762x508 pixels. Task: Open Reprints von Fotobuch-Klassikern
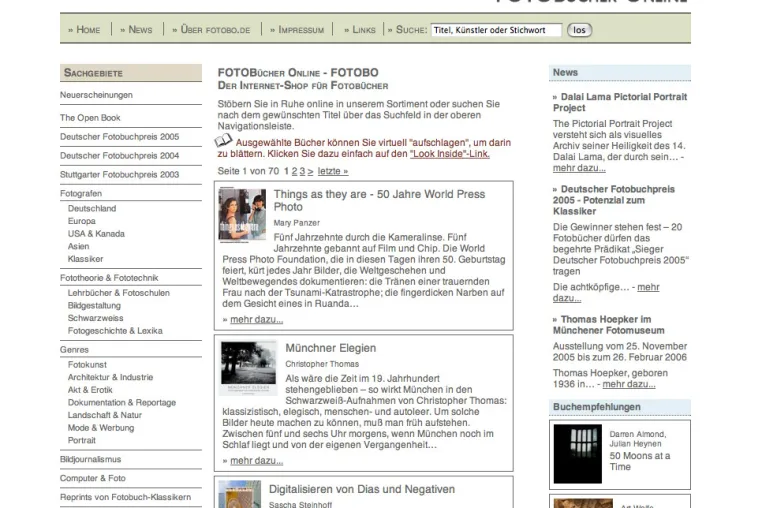click(125, 497)
